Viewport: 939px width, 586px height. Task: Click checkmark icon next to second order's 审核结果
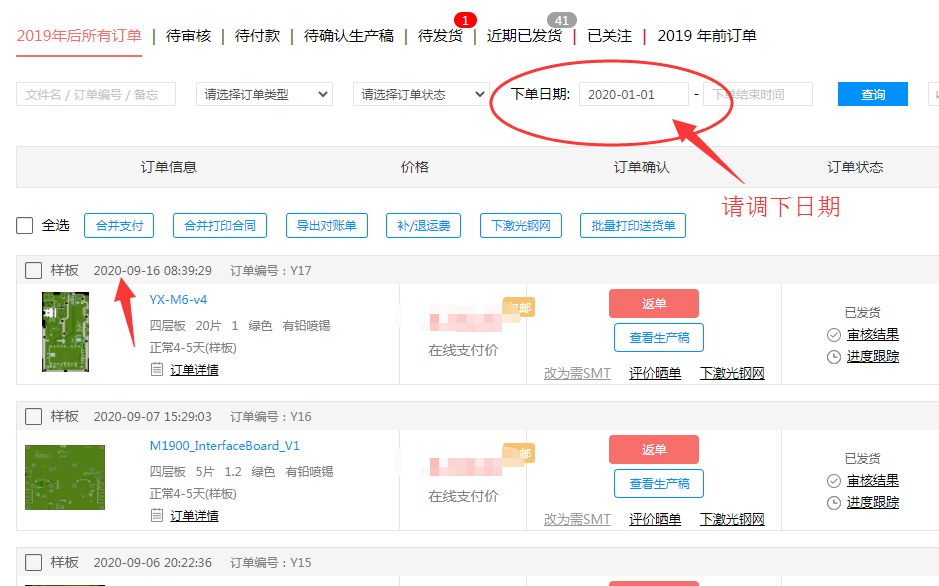(834, 481)
